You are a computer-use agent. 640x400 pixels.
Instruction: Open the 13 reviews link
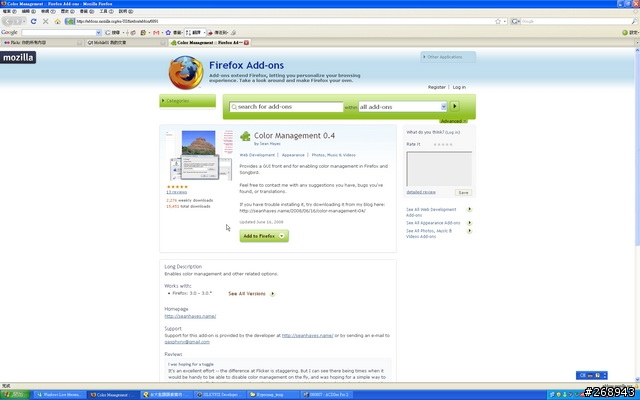[x=176, y=192]
